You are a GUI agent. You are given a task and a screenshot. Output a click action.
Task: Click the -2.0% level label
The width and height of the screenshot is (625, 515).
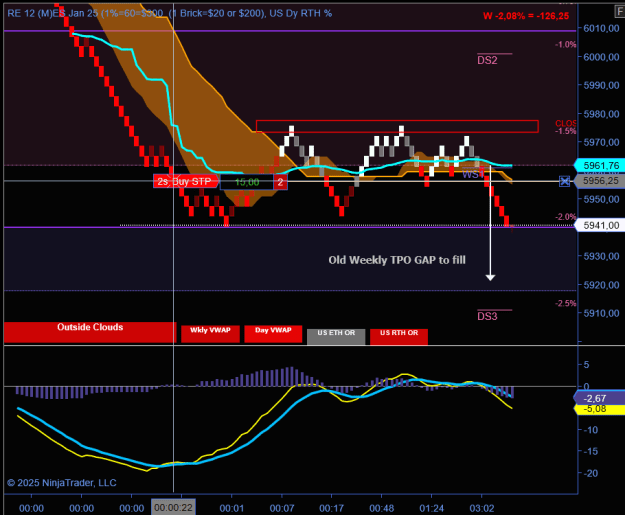pyautogui.click(x=565, y=217)
